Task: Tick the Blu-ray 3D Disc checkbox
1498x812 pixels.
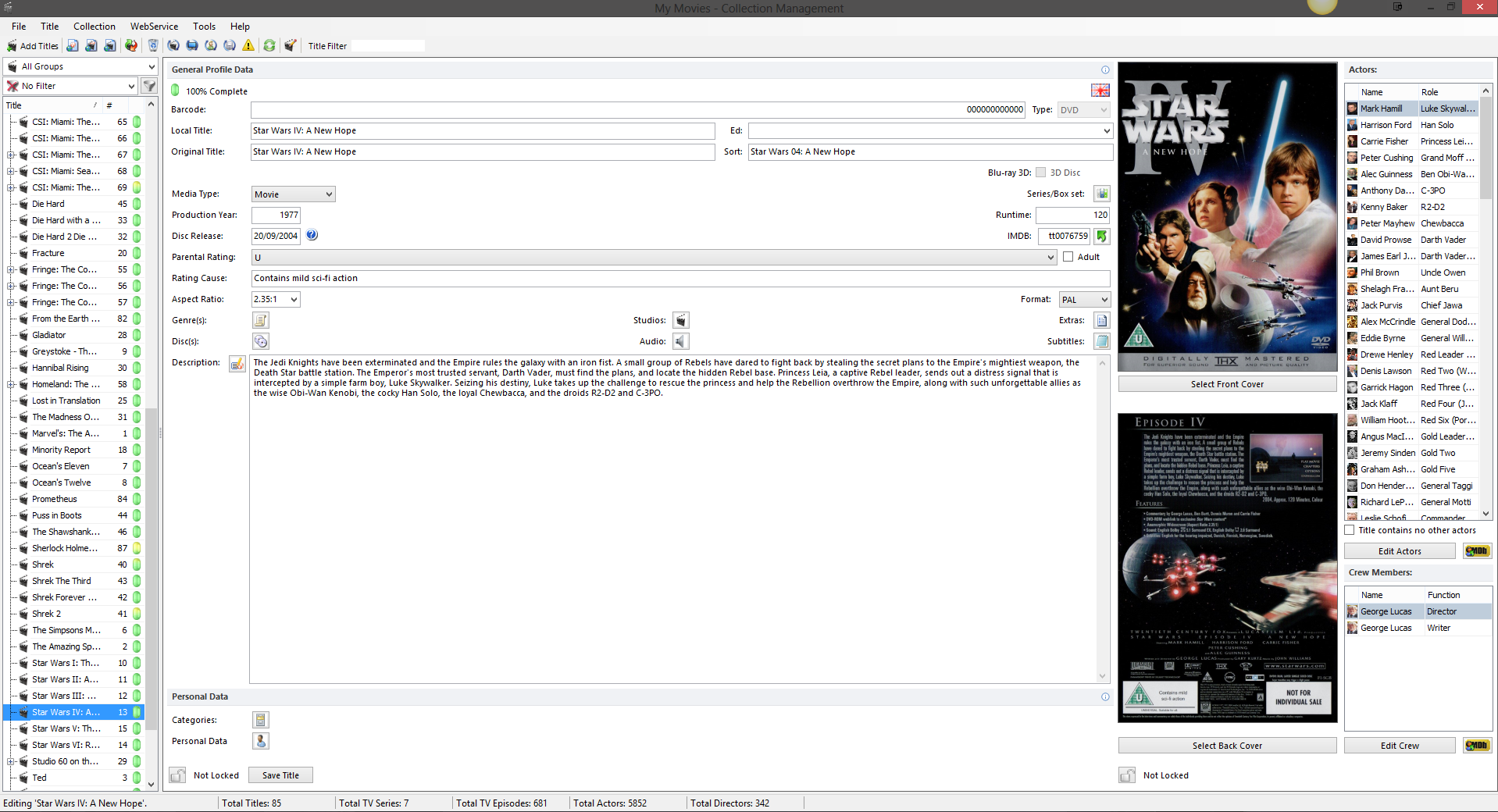Action: (1040, 173)
